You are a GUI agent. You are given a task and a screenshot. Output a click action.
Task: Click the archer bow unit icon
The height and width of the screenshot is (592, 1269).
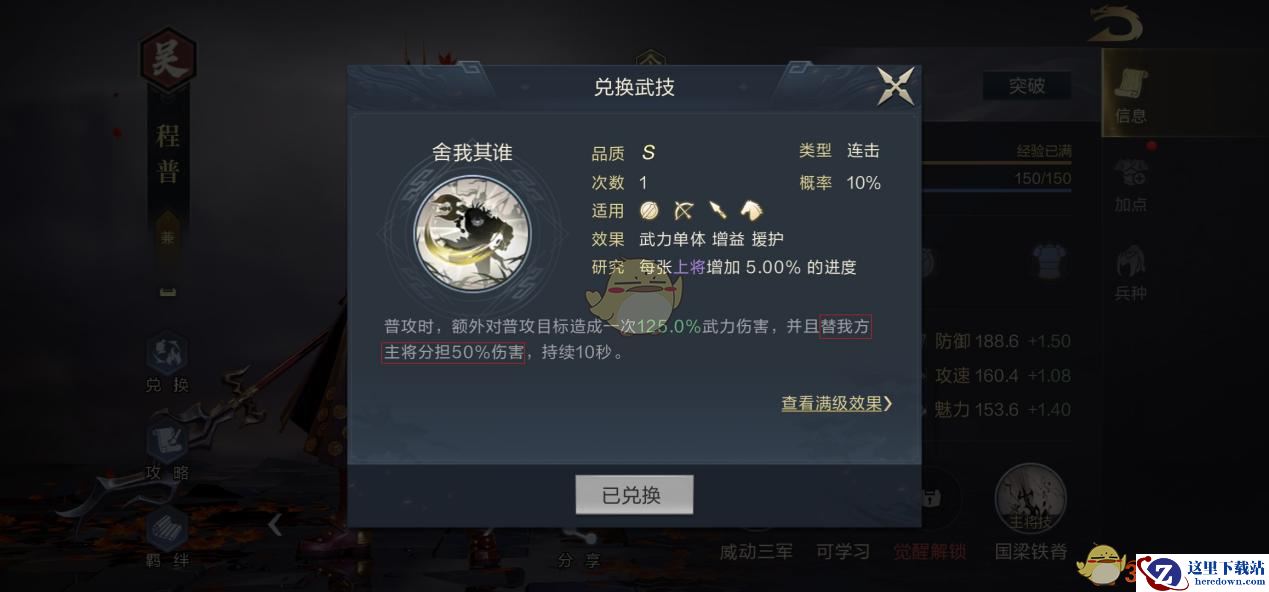684,210
